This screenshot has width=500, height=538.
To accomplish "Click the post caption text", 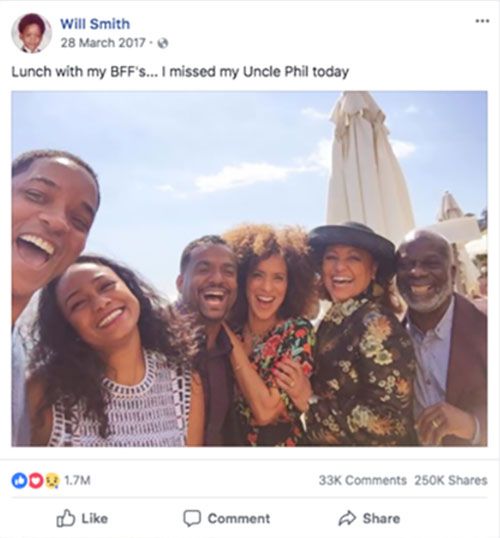I will tap(180, 72).
